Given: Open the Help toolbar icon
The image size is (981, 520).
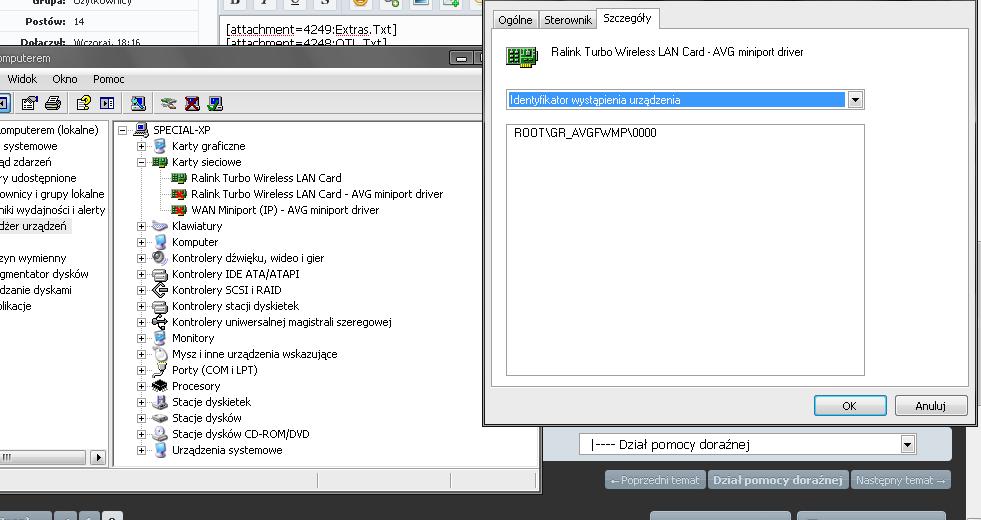Looking at the screenshot, I should point(83,103).
